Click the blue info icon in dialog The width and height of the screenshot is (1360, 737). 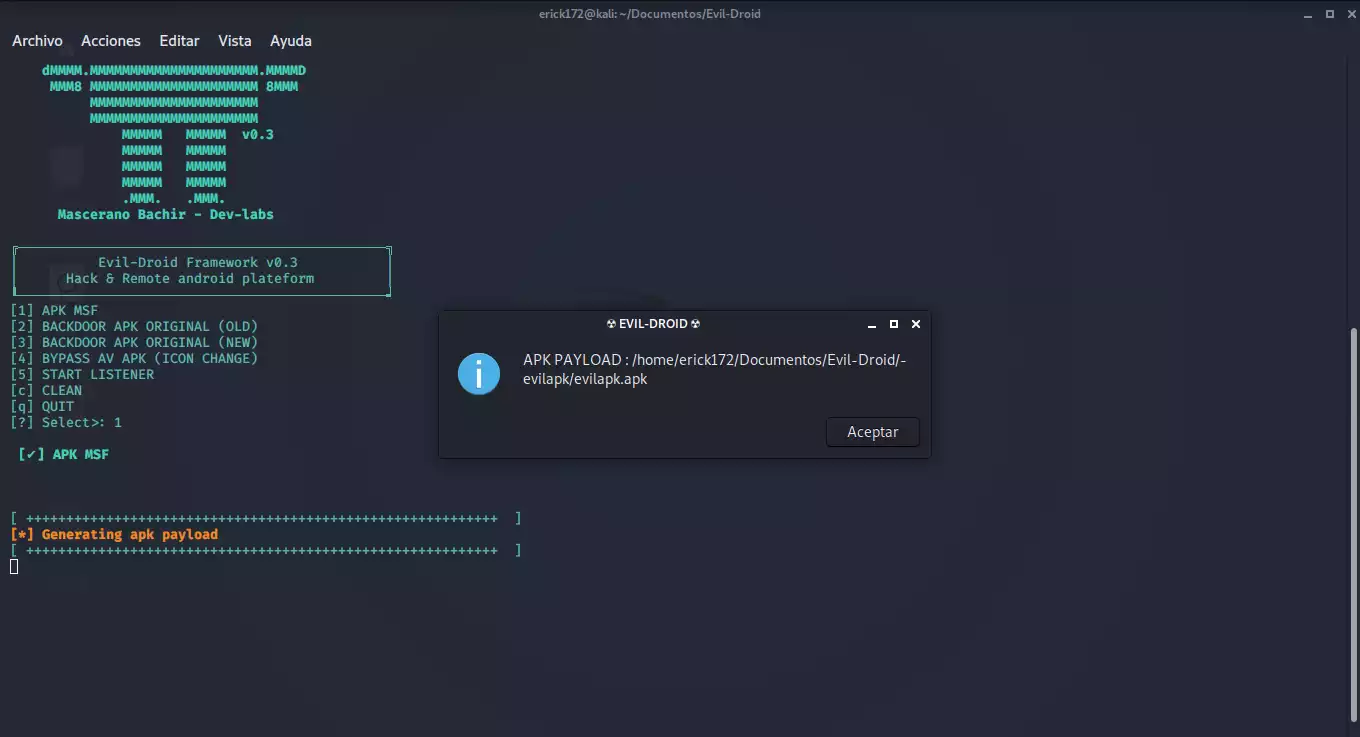tap(479, 373)
